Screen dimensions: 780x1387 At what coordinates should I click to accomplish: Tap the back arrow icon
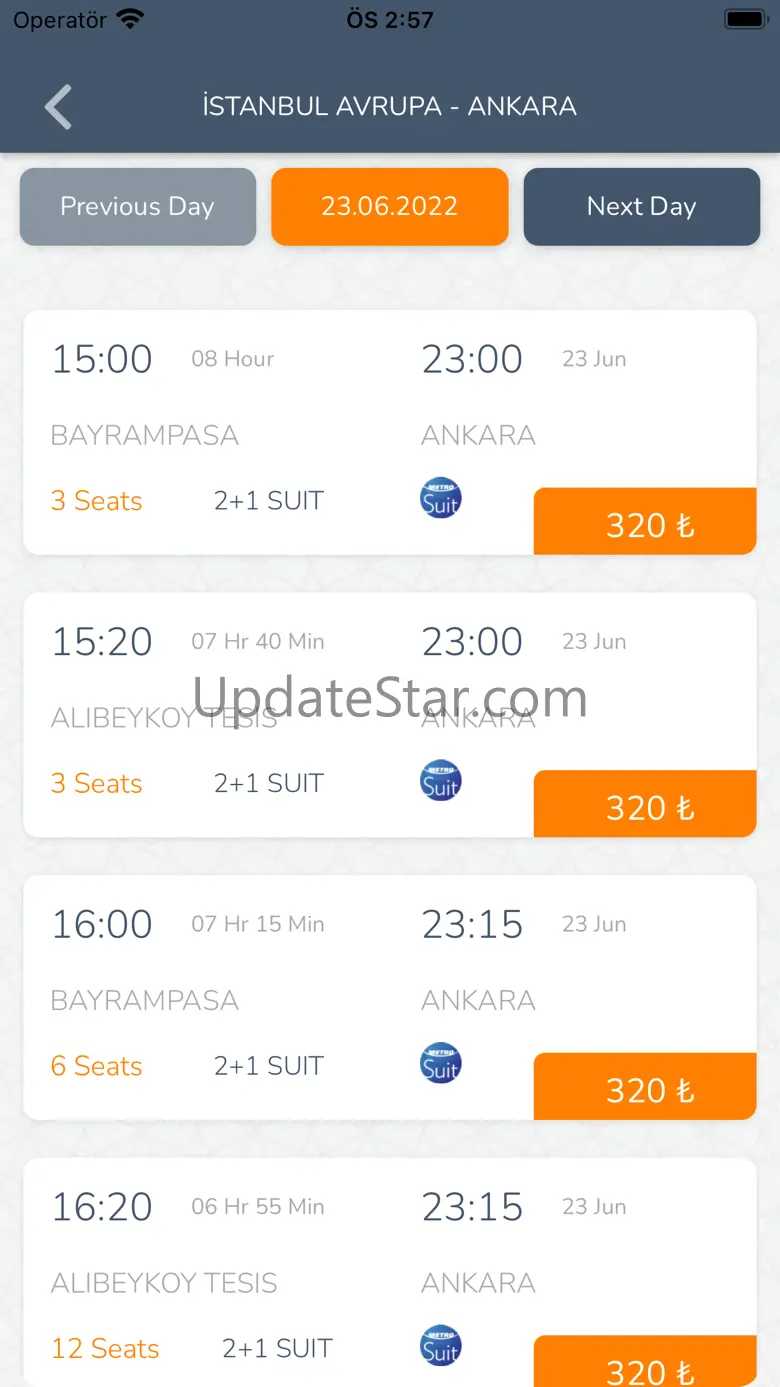[x=59, y=107]
